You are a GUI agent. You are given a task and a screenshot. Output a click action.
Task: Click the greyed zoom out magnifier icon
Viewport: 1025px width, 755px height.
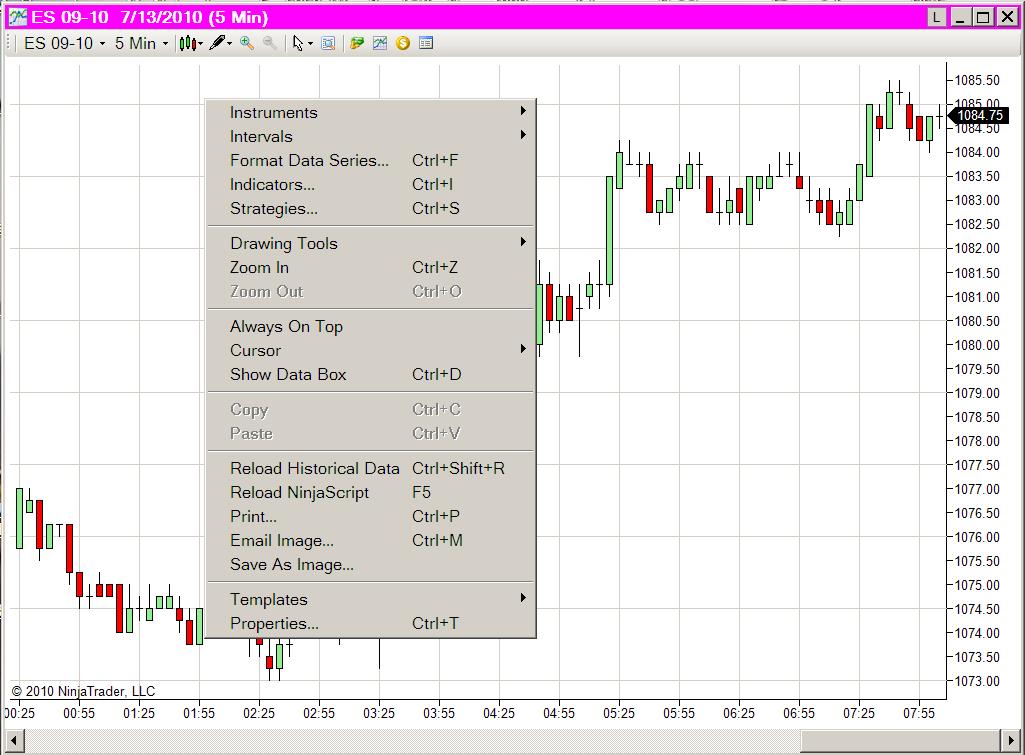269,43
